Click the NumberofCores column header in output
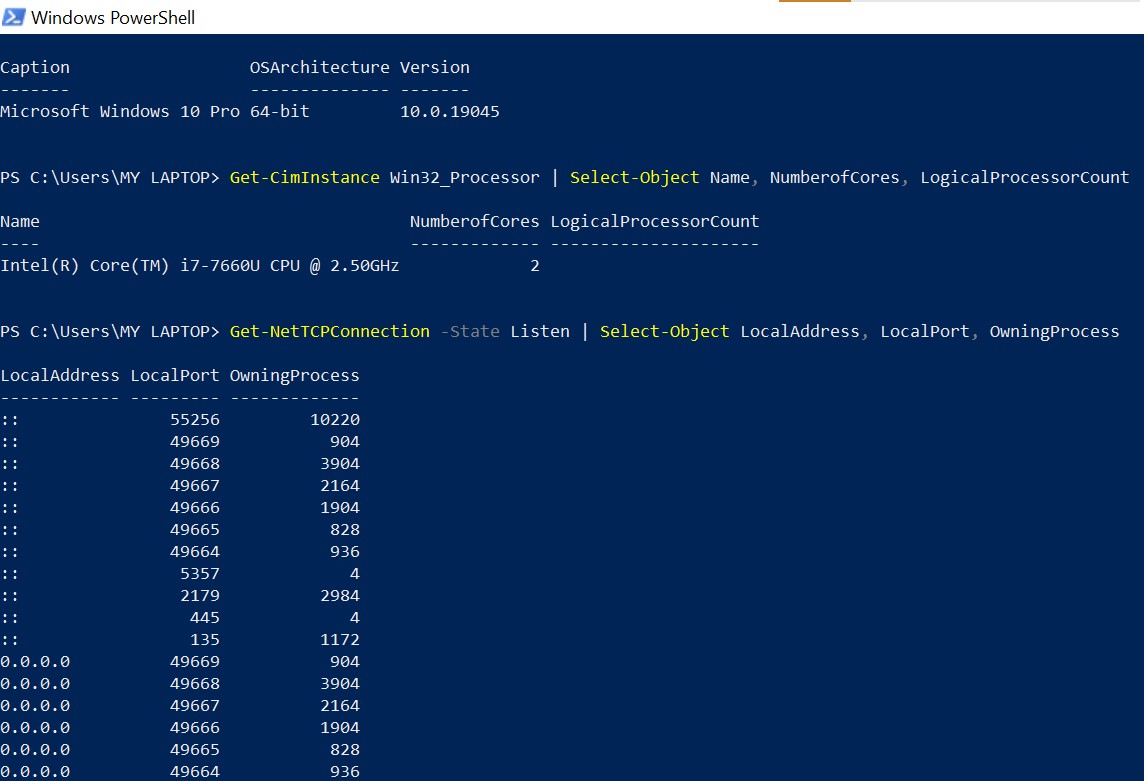 tap(474, 221)
